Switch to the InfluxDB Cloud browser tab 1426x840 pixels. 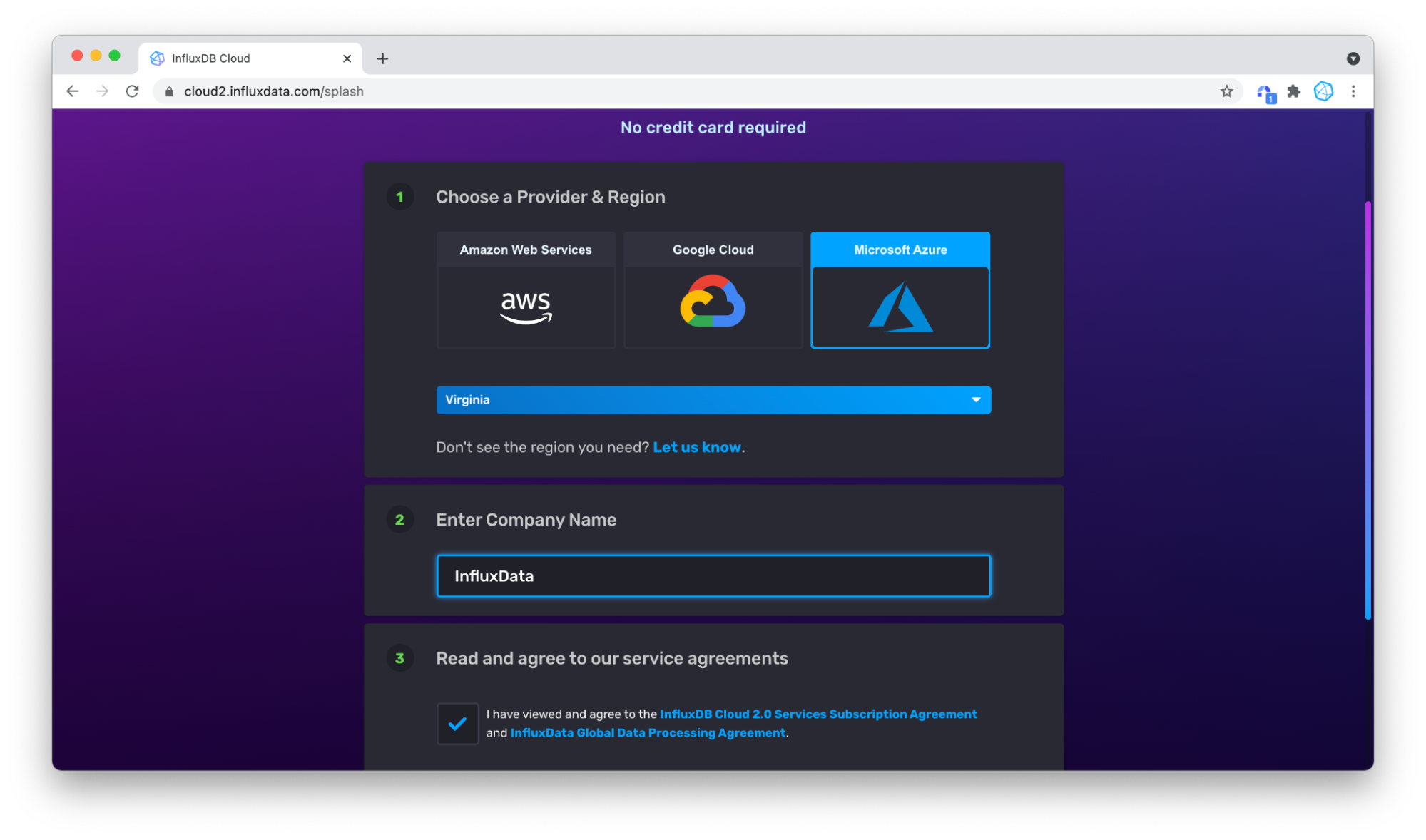pyautogui.click(x=250, y=58)
